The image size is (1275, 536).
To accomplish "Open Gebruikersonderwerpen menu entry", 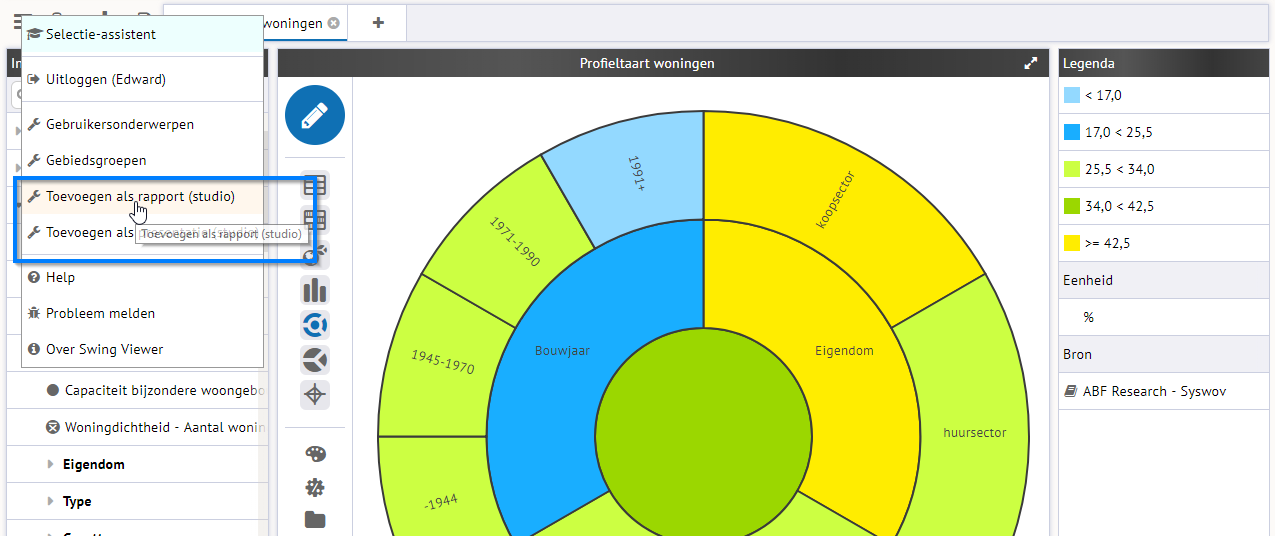I will point(142,124).
